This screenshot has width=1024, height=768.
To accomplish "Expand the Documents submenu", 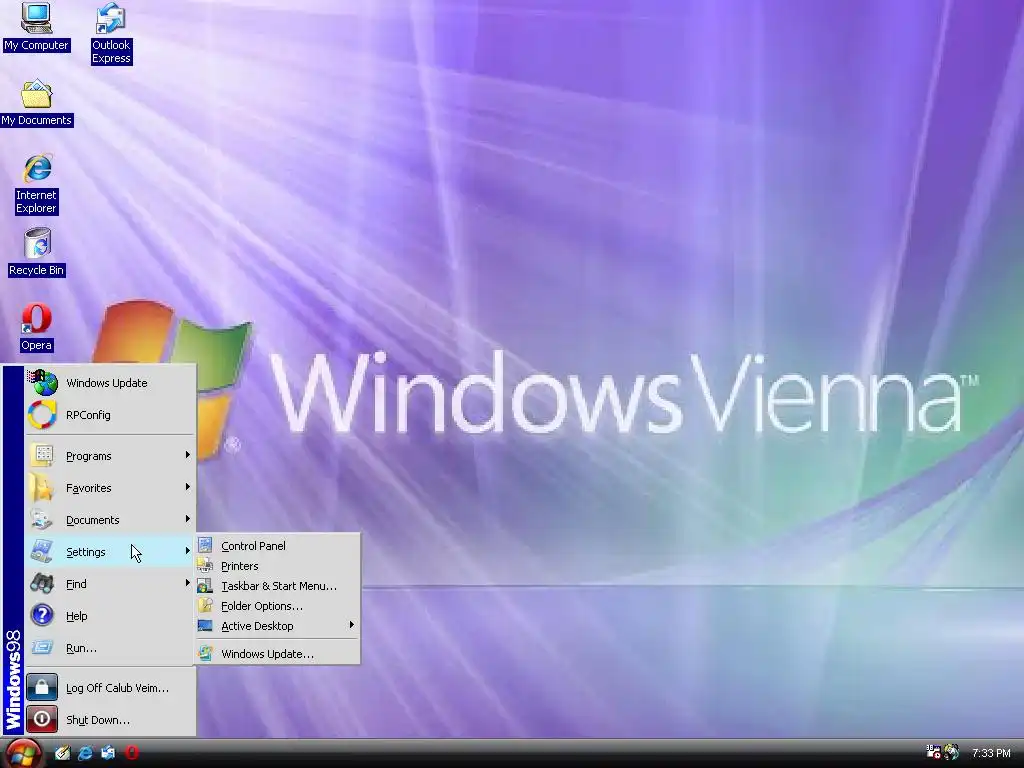I will 110,519.
